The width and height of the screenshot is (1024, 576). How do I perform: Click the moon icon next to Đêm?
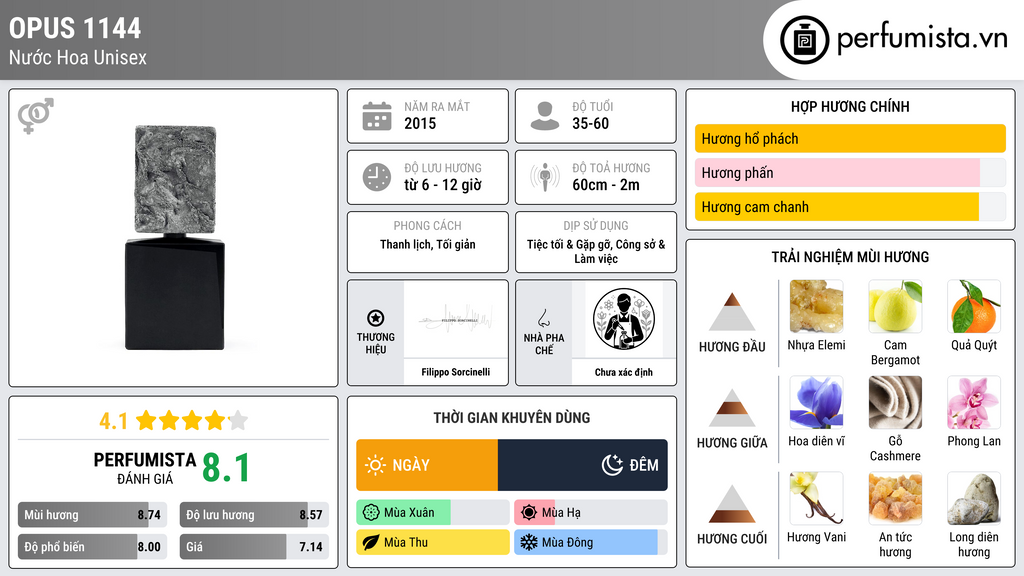612,465
